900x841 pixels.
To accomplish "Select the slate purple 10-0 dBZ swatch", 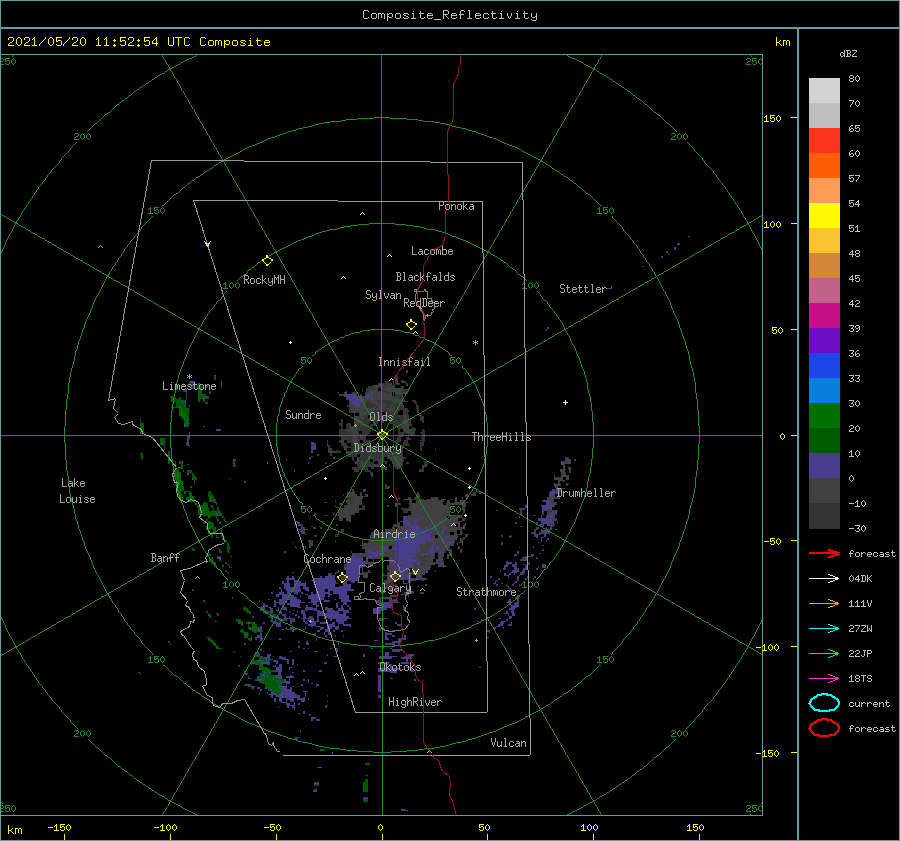I will click(x=824, y=465).
